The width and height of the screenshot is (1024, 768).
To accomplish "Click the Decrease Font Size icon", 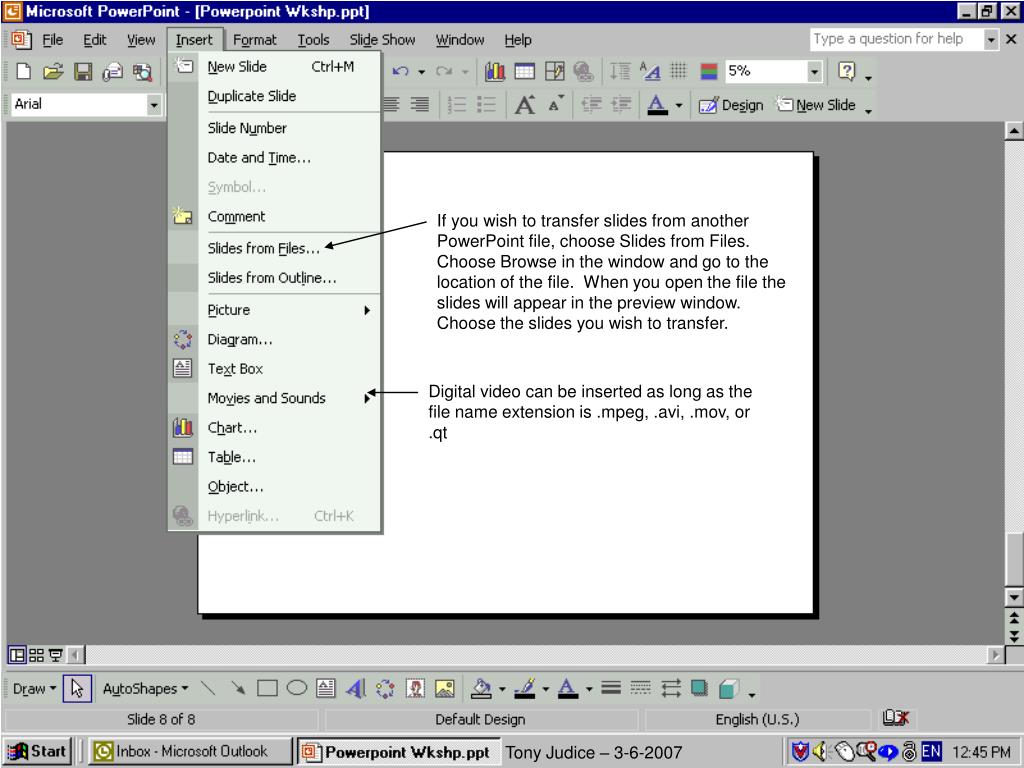I will point(555,104).
